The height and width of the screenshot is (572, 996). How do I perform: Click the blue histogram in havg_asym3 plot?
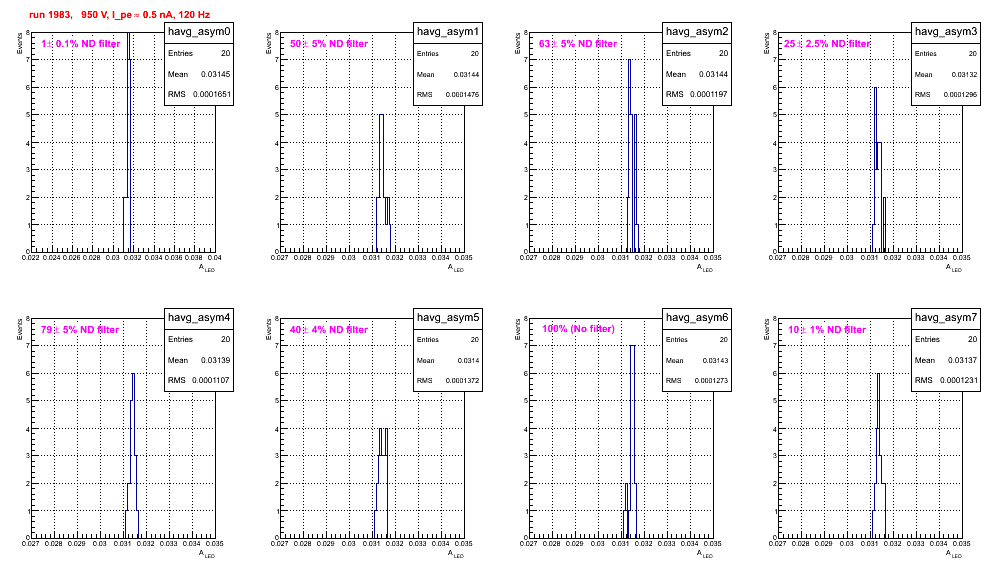(x=877, y=172)
